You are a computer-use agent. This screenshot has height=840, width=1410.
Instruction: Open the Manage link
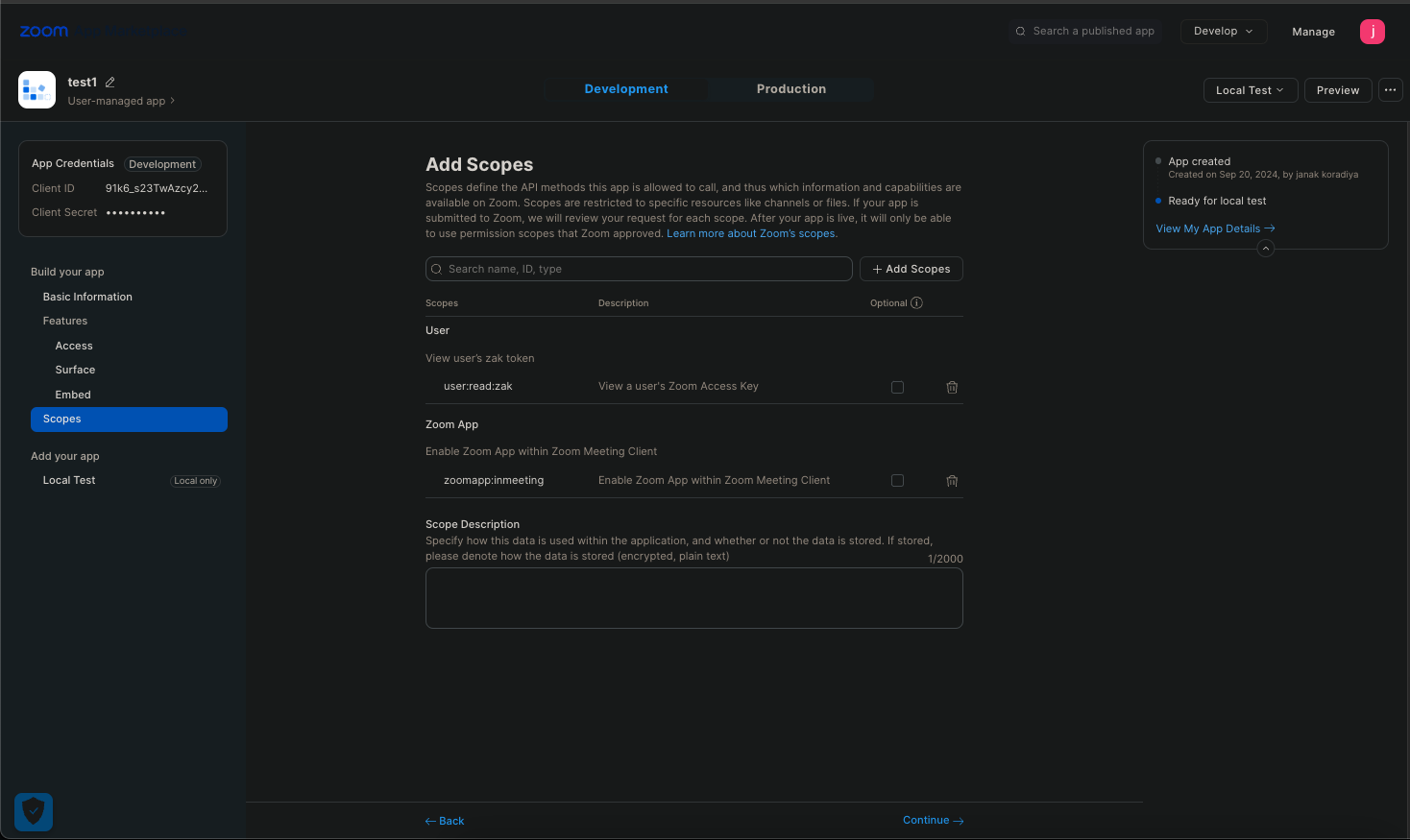pyautogui.click(x=1313, y=32)
